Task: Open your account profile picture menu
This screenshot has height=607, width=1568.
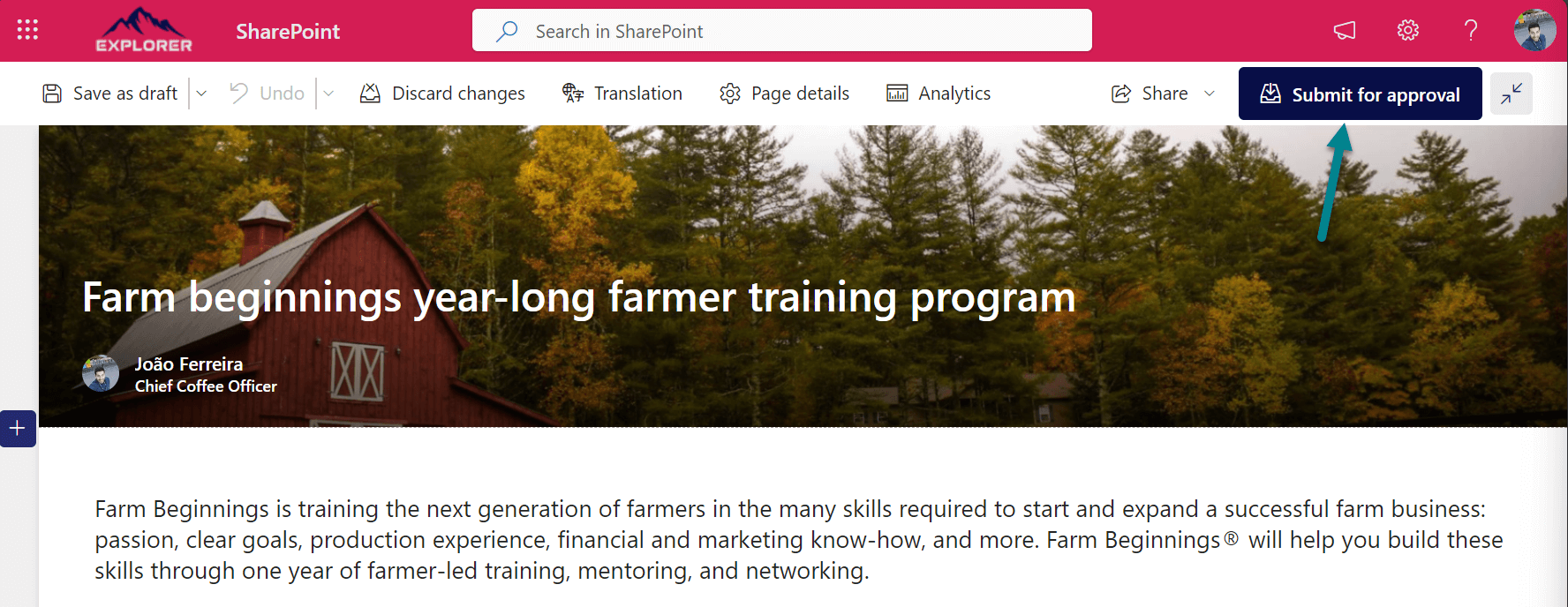Action: [1534, 29]
